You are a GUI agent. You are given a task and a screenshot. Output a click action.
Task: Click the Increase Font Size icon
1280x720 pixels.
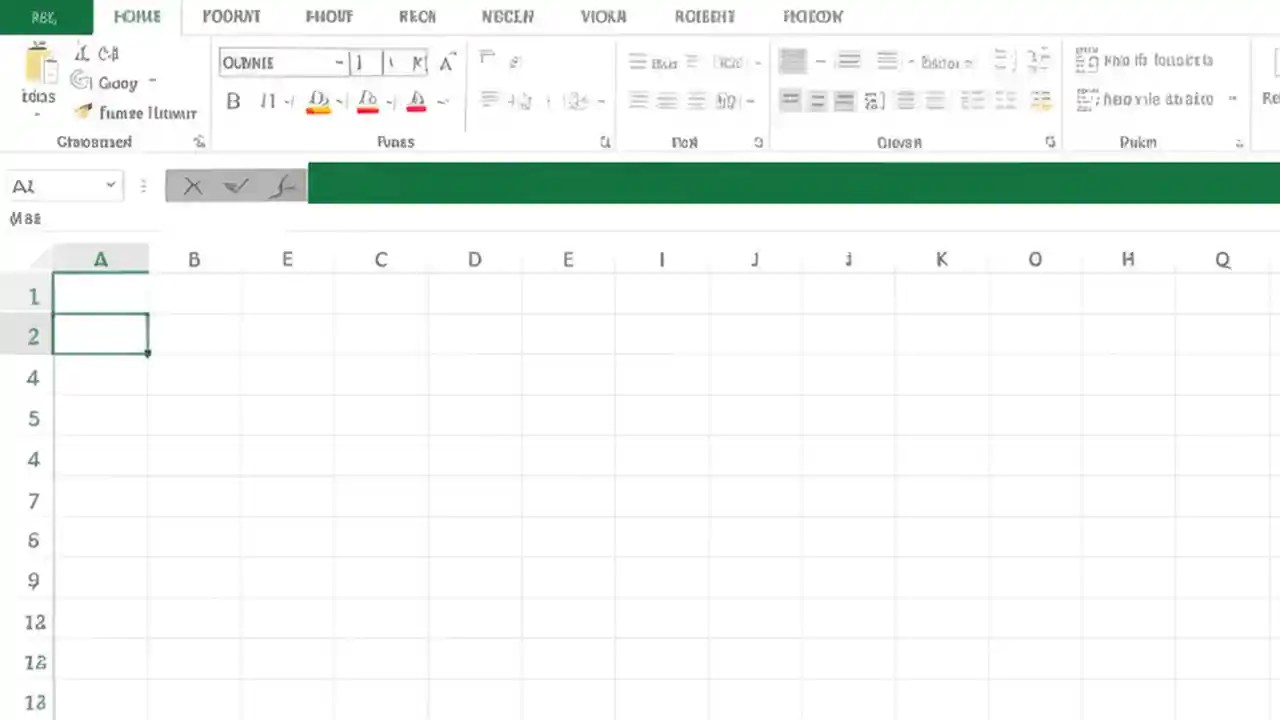point(446,60)
